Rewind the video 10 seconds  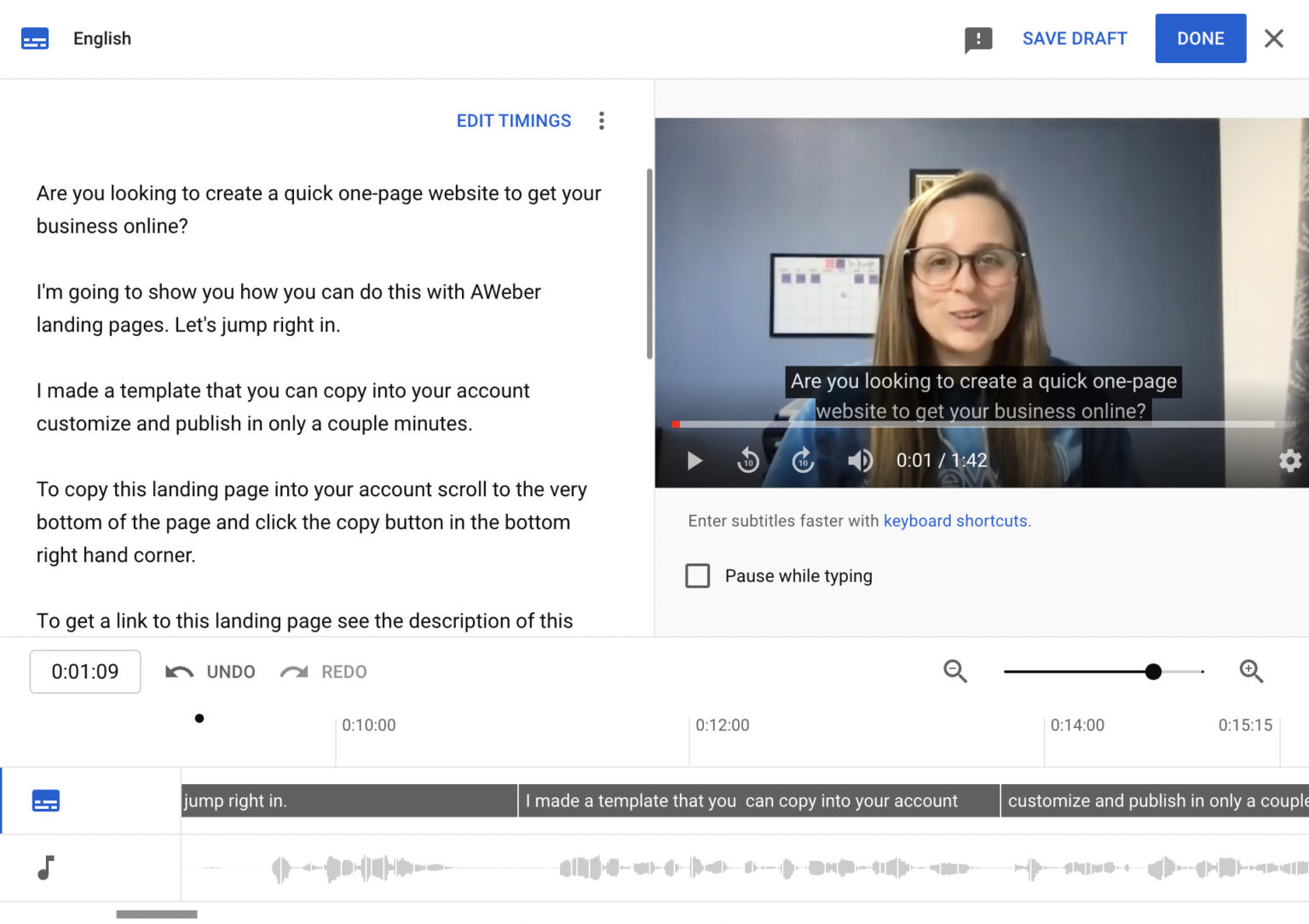[x=747, y=460]
